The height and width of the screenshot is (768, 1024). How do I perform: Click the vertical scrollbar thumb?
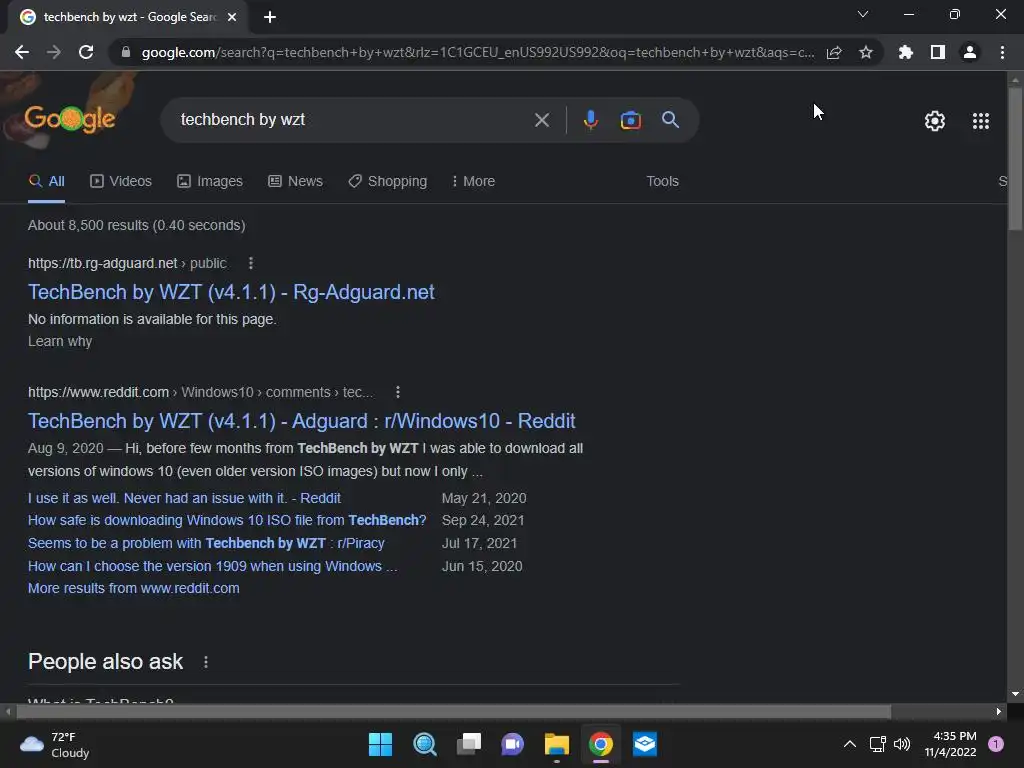click(1015, 157)
